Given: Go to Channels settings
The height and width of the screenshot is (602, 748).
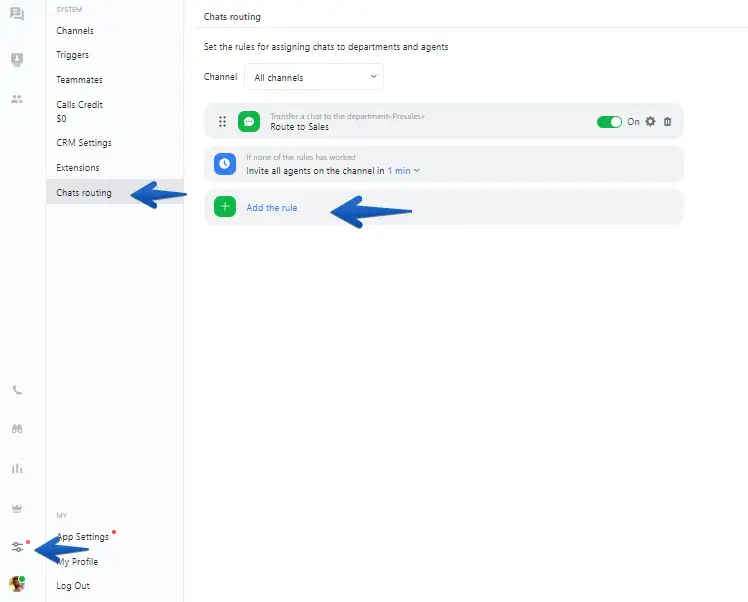Looking at the screenshot, I should coord(75,31).
